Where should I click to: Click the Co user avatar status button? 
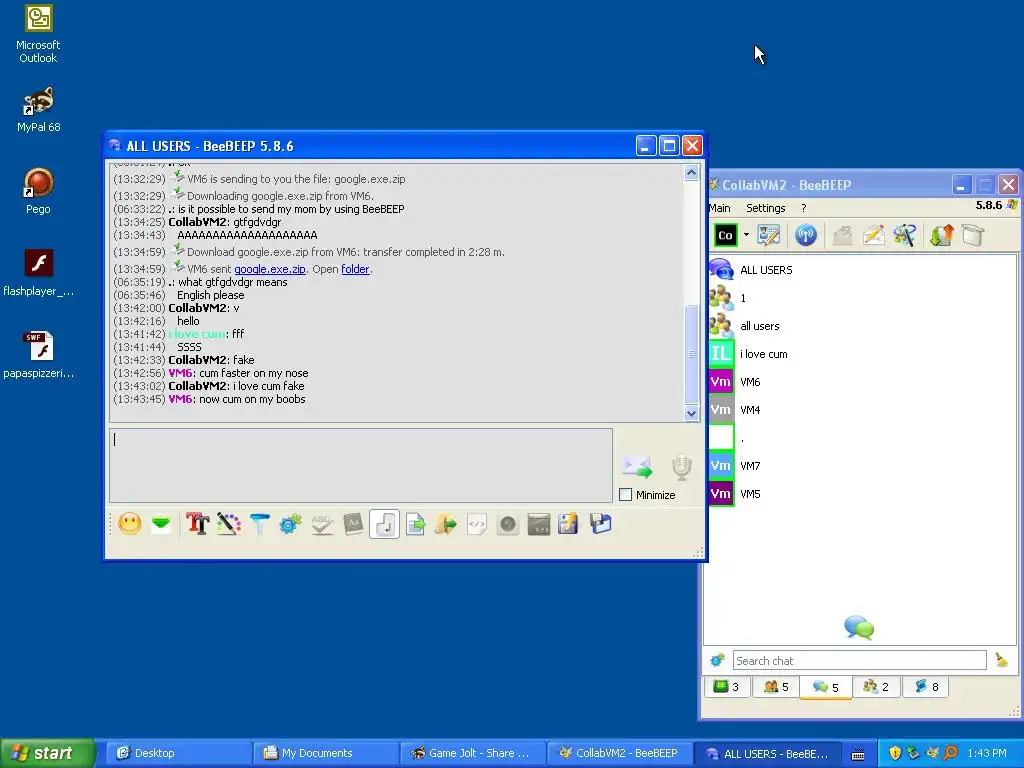tap(726, 235)
